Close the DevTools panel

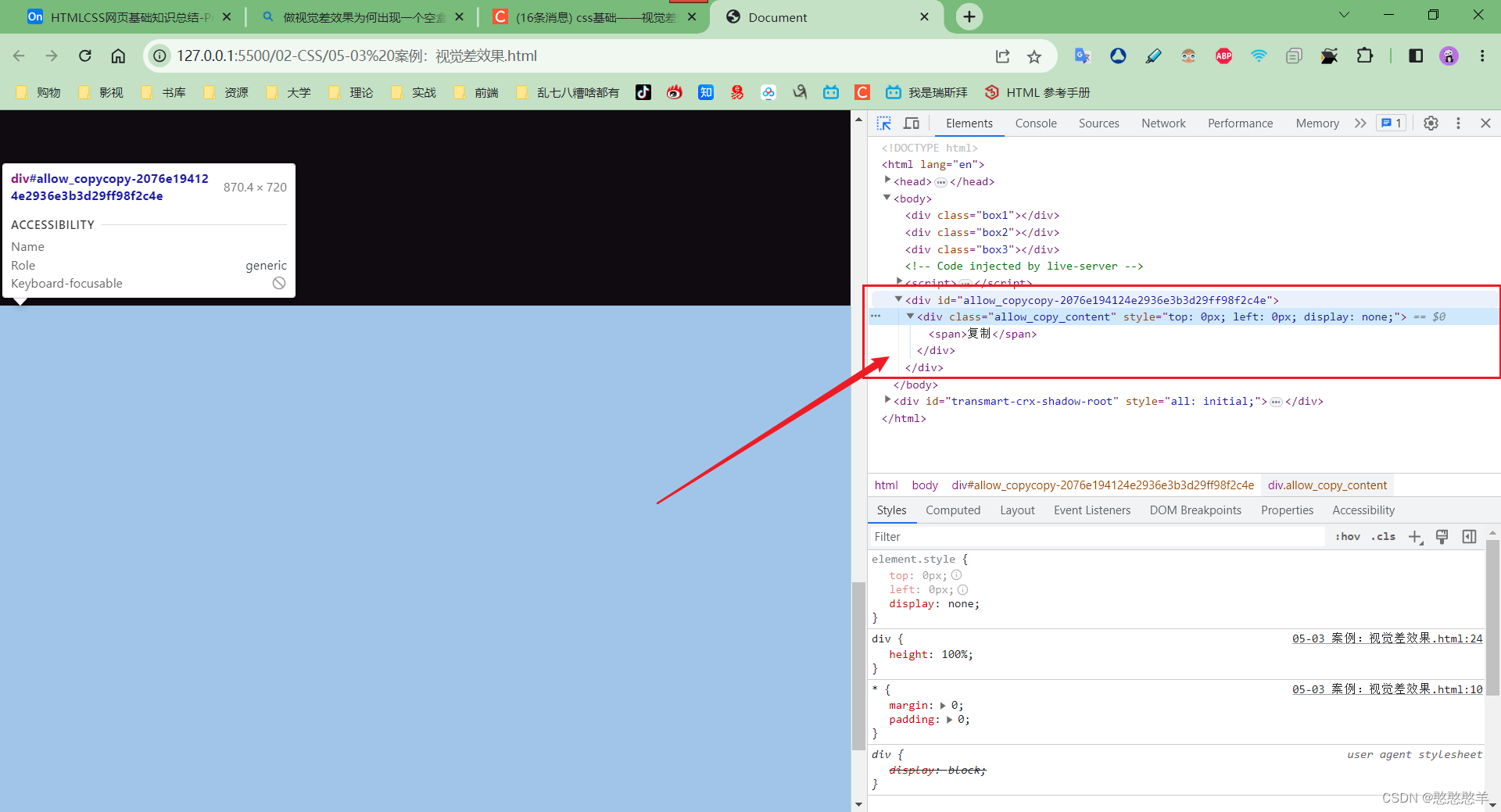pyautogui.click(x=1485, y=123)
